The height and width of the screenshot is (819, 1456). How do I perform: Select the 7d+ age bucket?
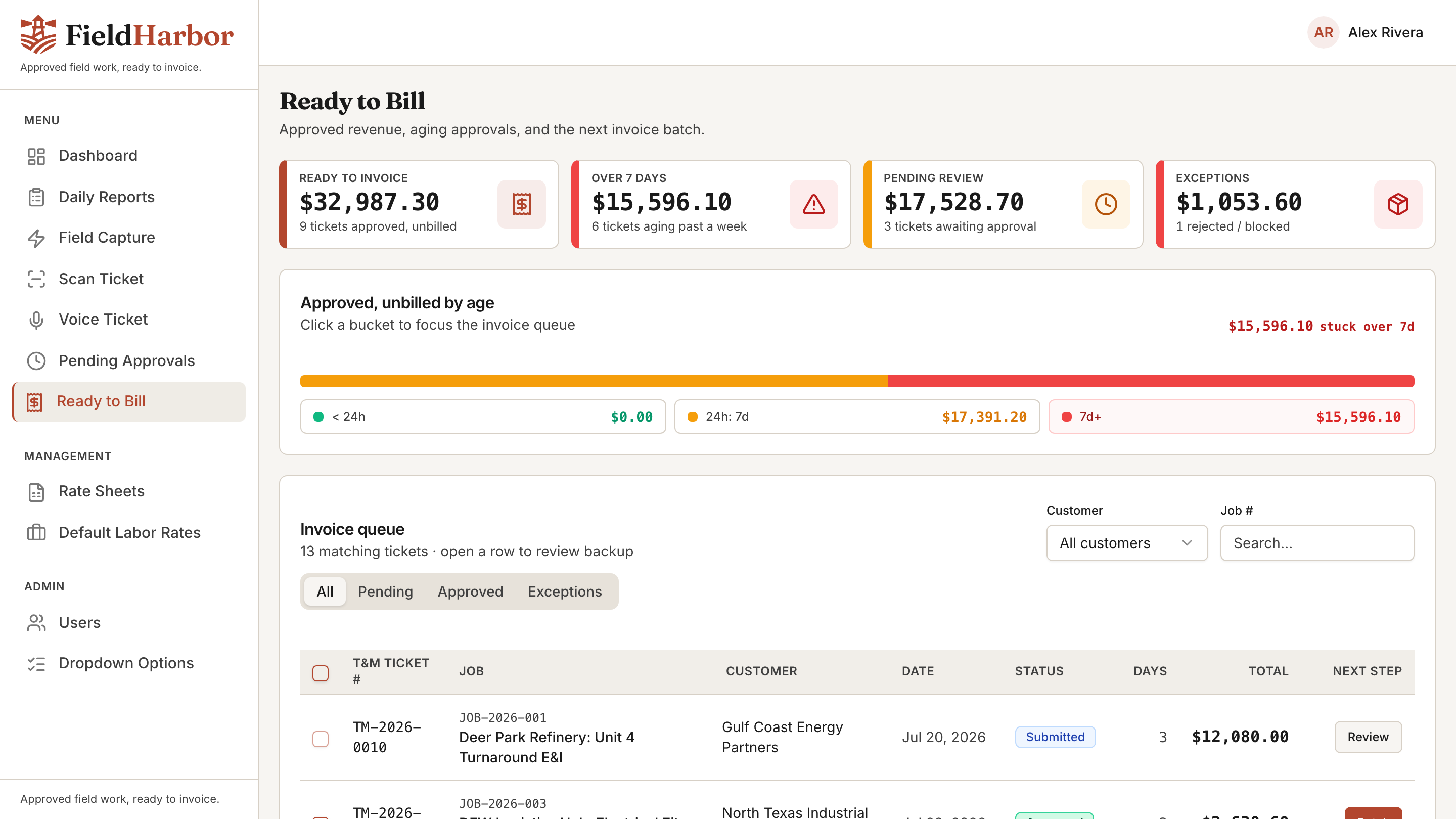pyautogui.click(x=1231, y=417)
